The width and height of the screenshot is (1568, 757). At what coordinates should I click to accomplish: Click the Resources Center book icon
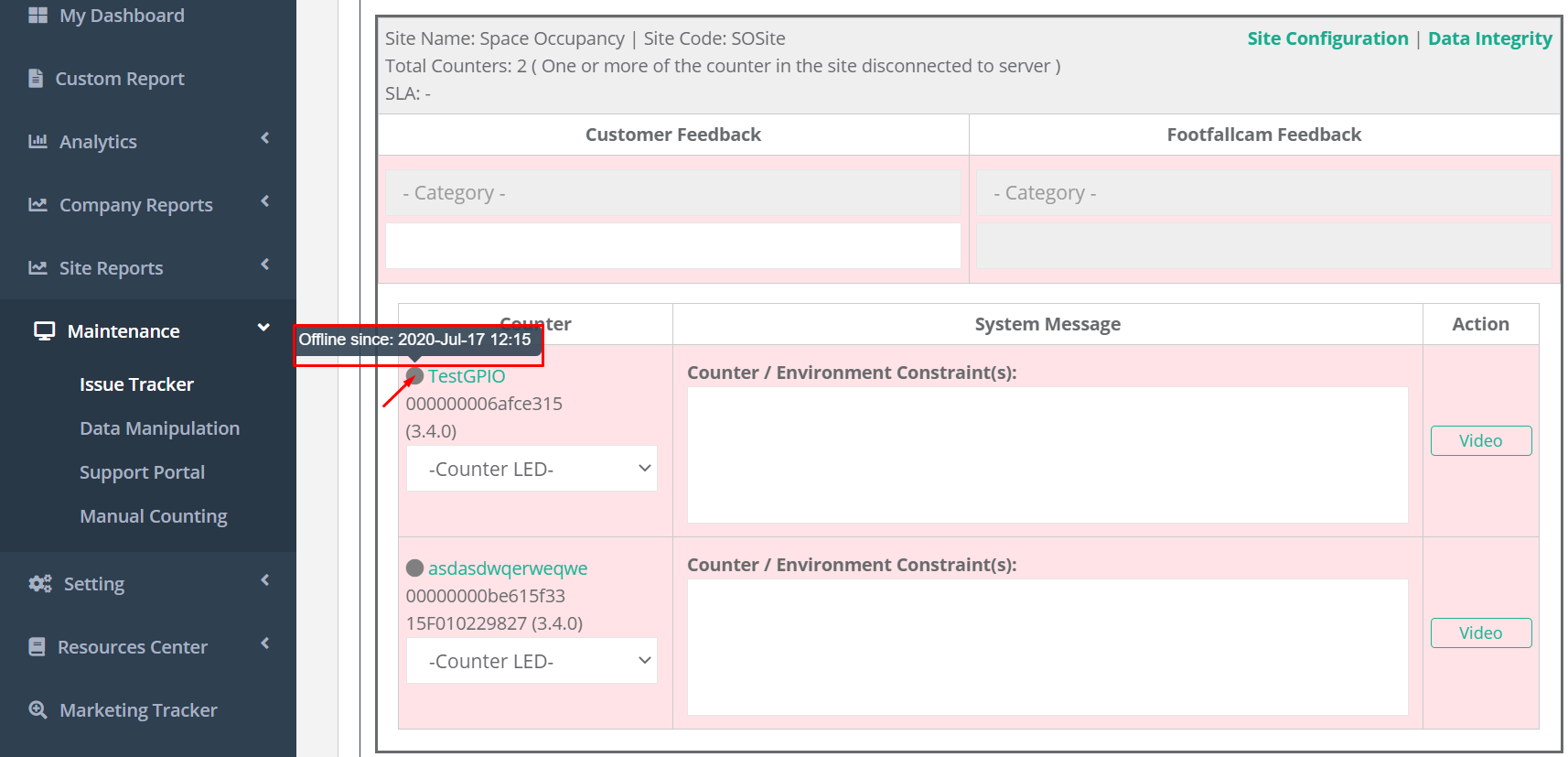coord(37,647)
